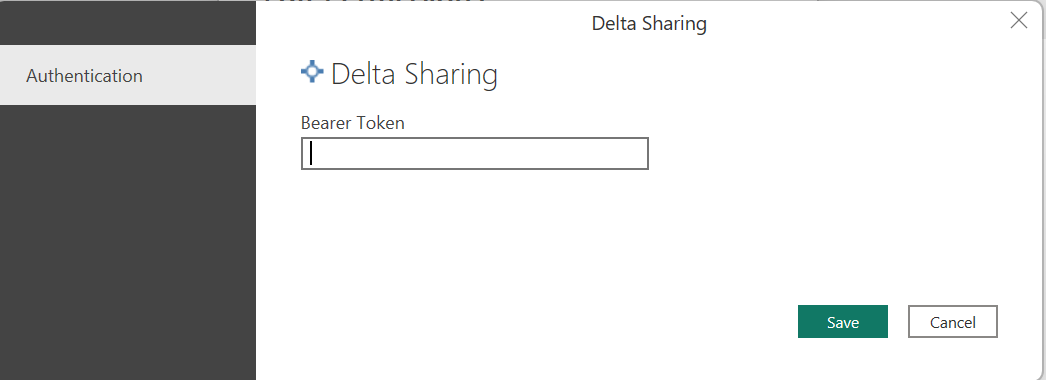The height and width of the screenshot is (380, 1046).
Task: Click the Delta Sharing dialog title bar text
Action: click(x=649, y=24)
